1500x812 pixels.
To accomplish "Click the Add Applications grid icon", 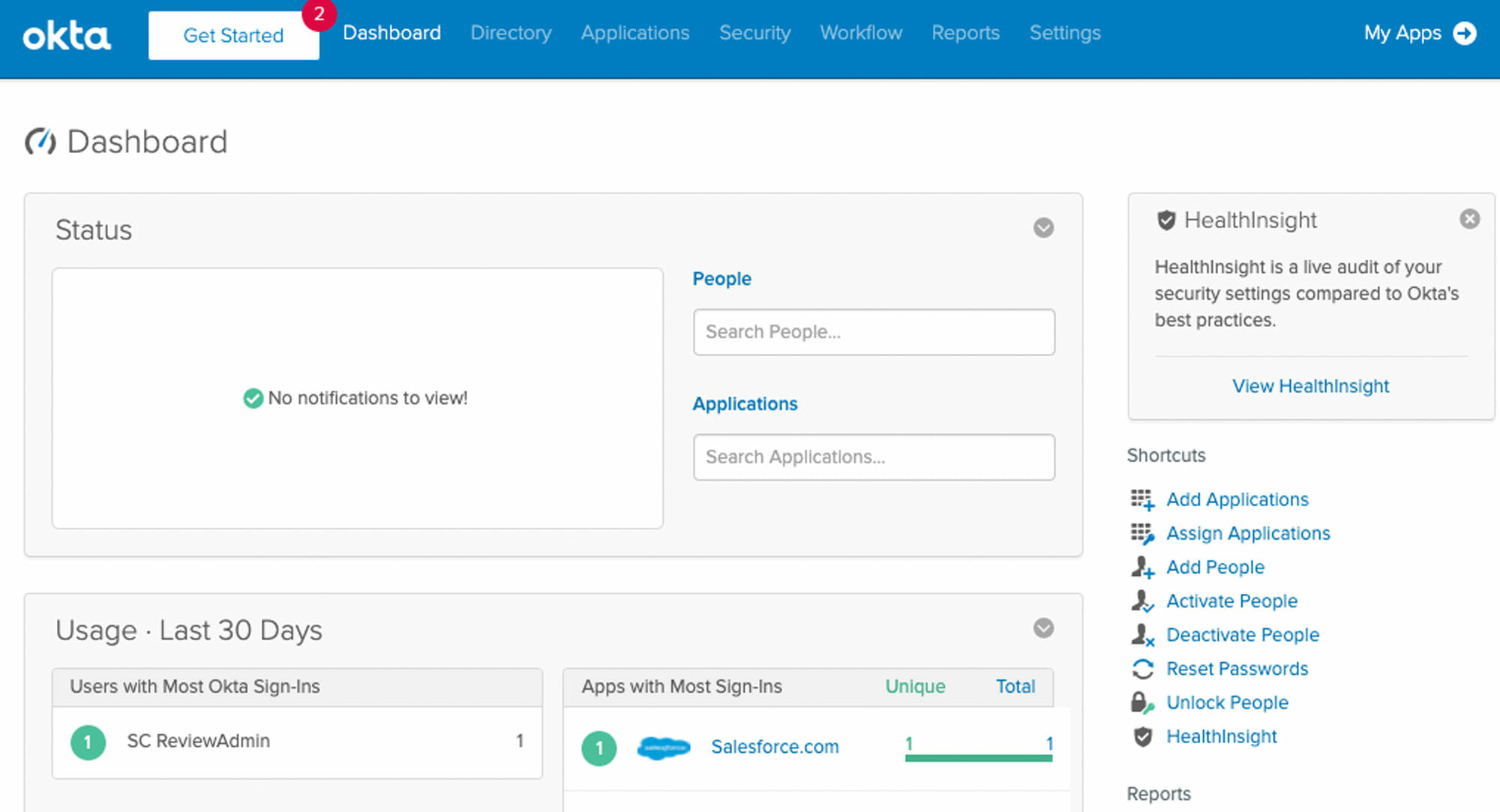I will pos(1142,499).
